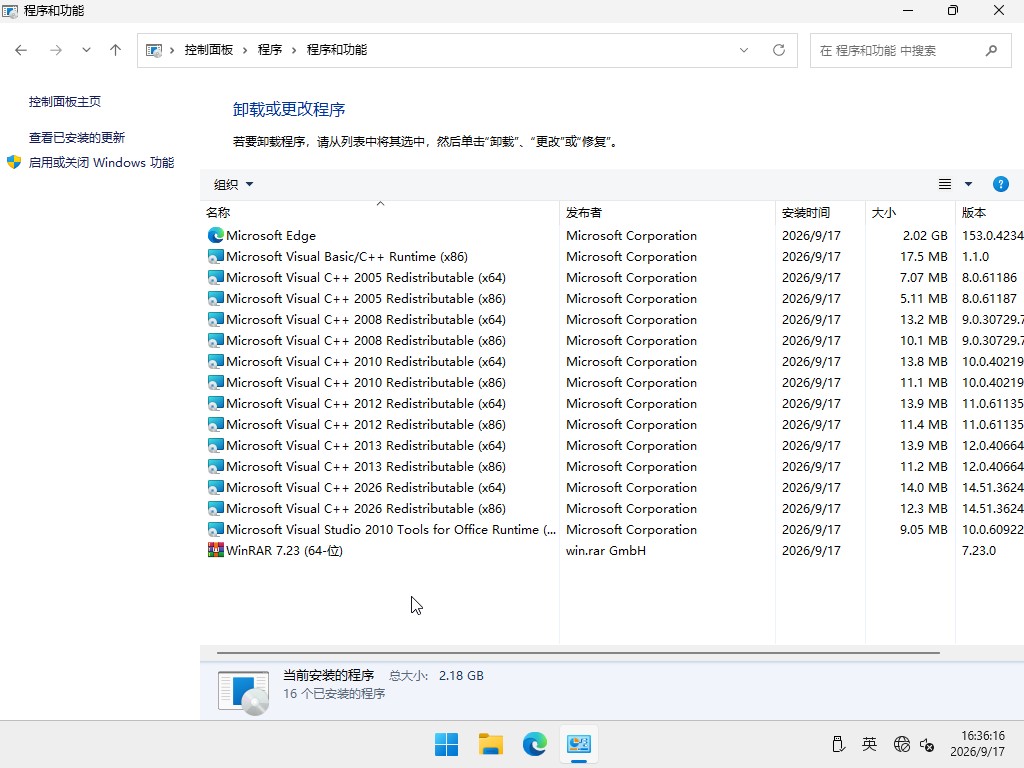This screenshot has height=768, width=1024.
Task: Open the clock showing 16:36:16
Action: (977, 744)
